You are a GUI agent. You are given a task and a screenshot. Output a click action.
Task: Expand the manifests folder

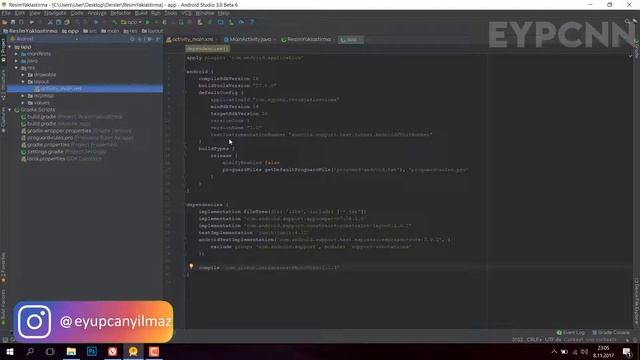(16, 54)
